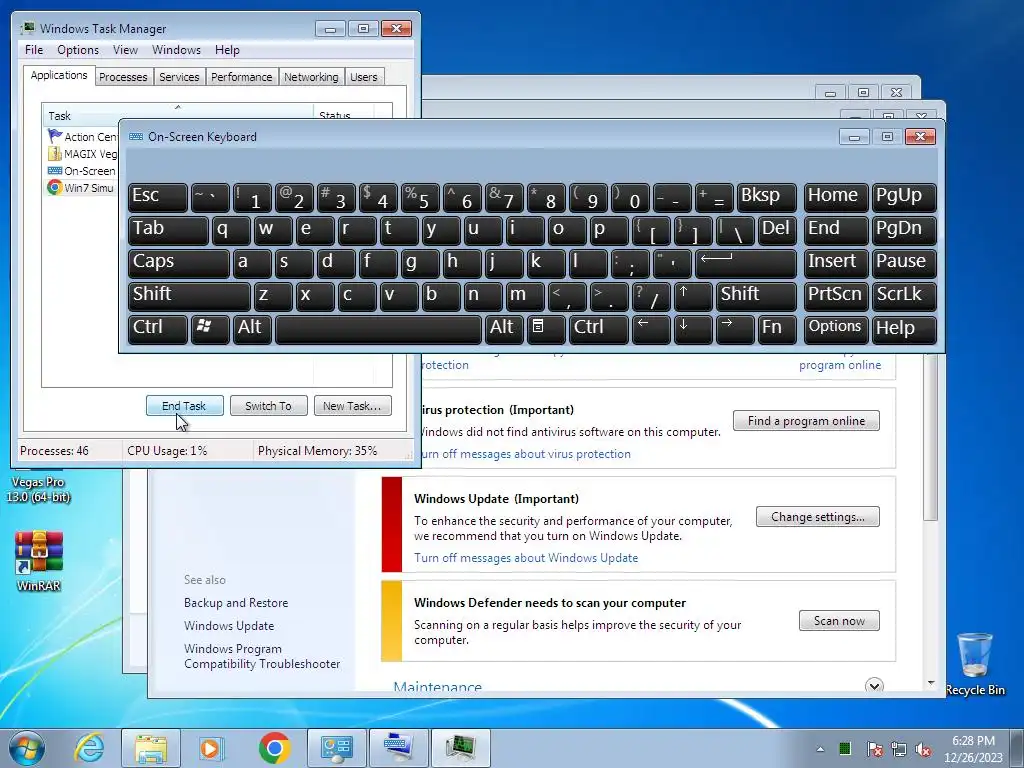Click the network tray icon
This screenshot has height=768, width=1024.
tap(899, 749)
